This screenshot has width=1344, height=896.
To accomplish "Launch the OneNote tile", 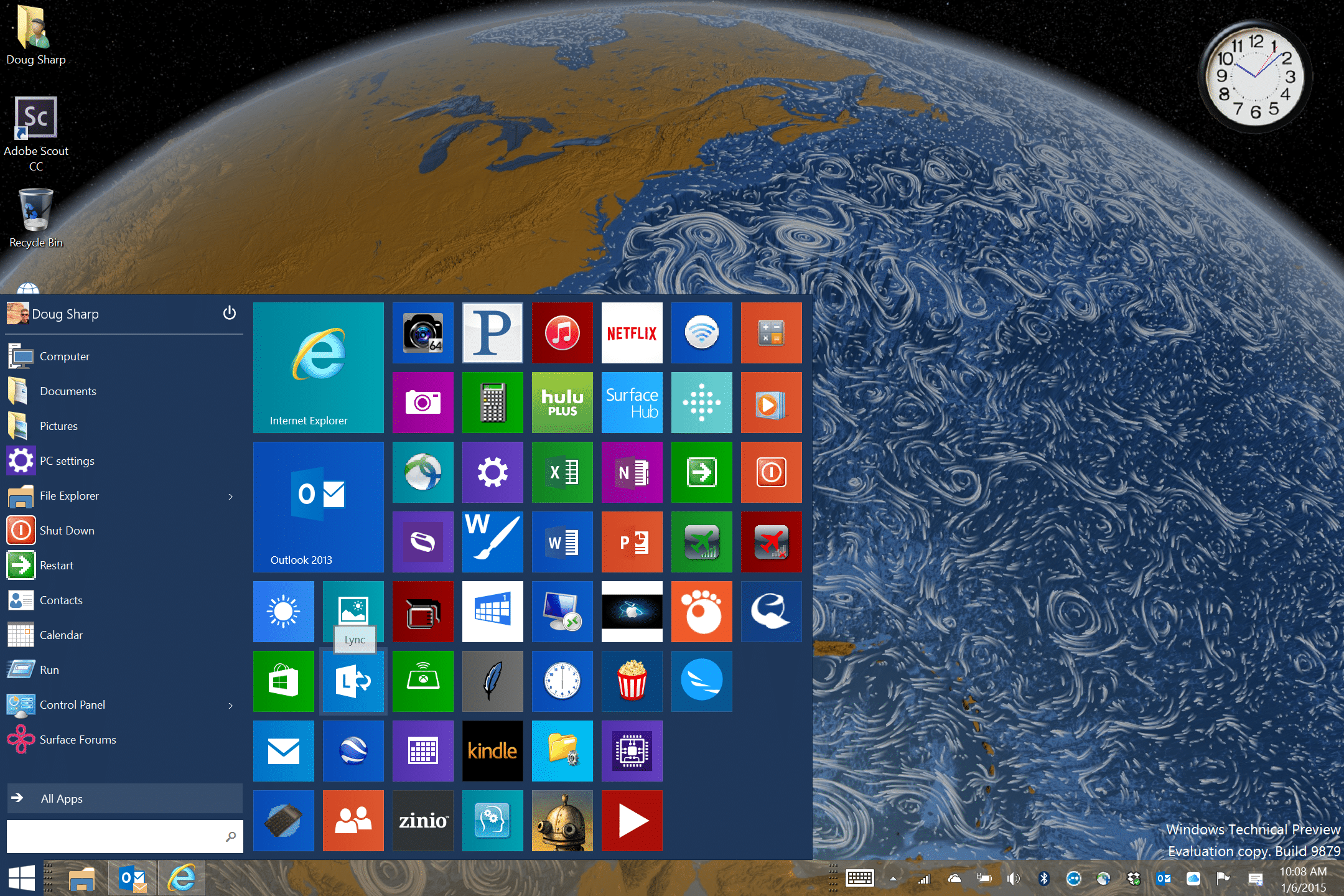I will [x=632, y=472].
